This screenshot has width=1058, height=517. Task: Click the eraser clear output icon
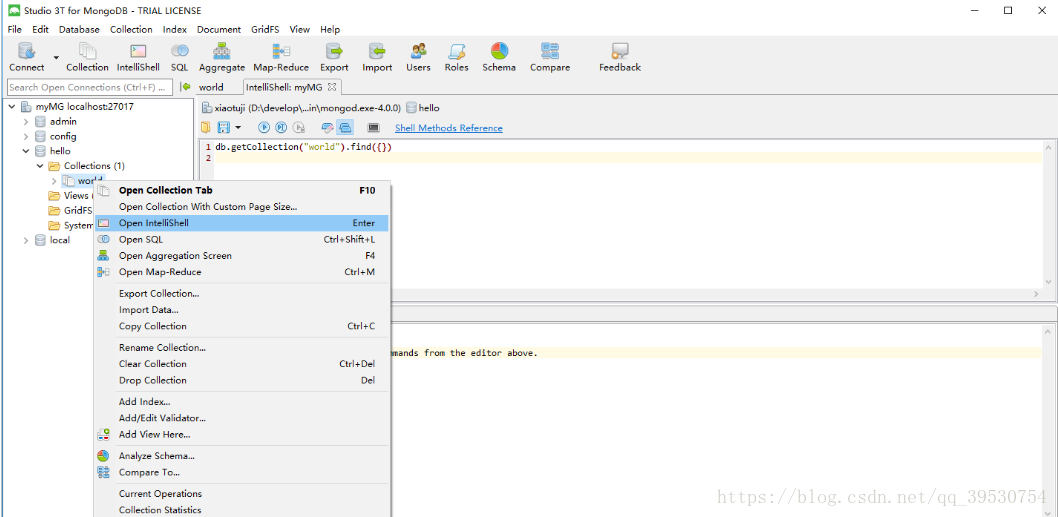(328, 128)
